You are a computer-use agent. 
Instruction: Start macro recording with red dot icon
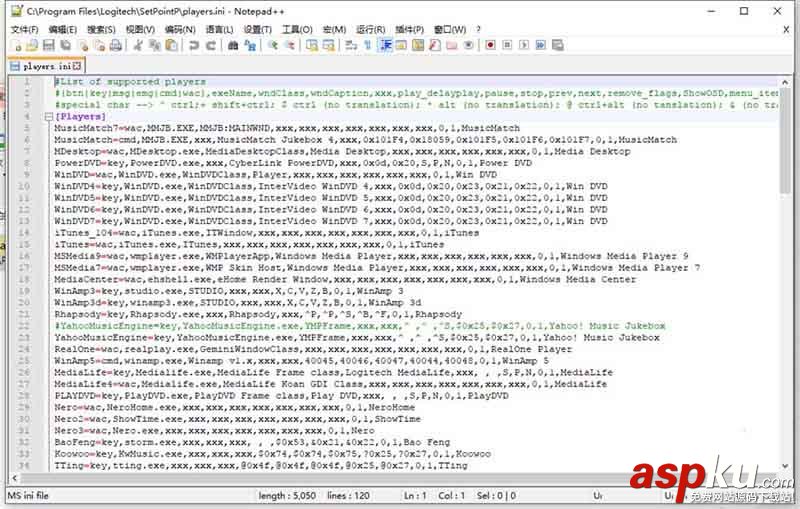(x=490, y=45)
